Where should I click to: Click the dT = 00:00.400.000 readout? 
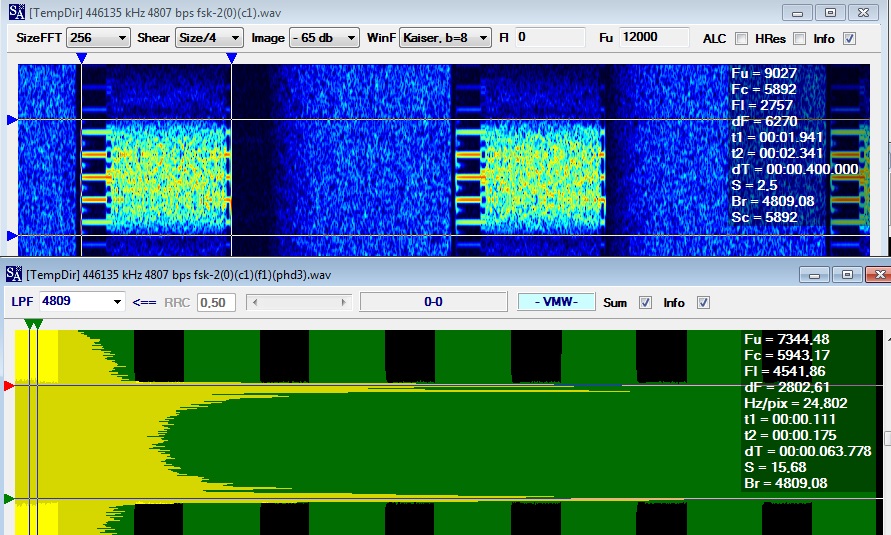pyautogui.click(x=795, y=169)
